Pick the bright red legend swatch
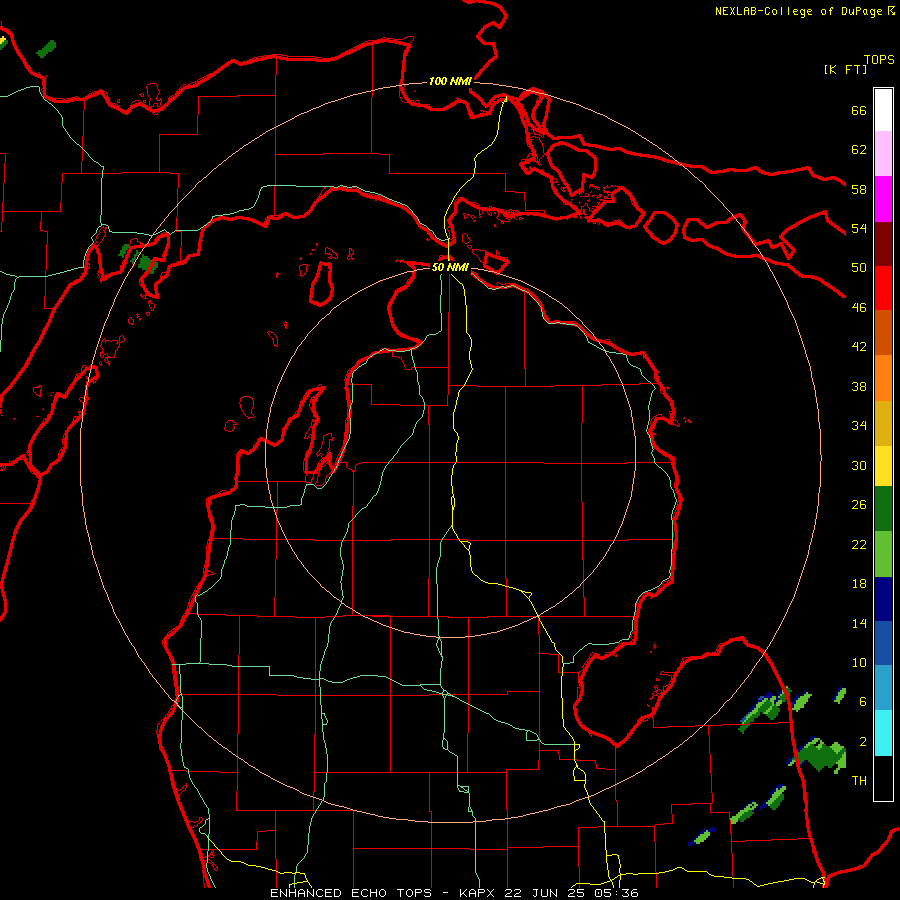 point(883,288)
